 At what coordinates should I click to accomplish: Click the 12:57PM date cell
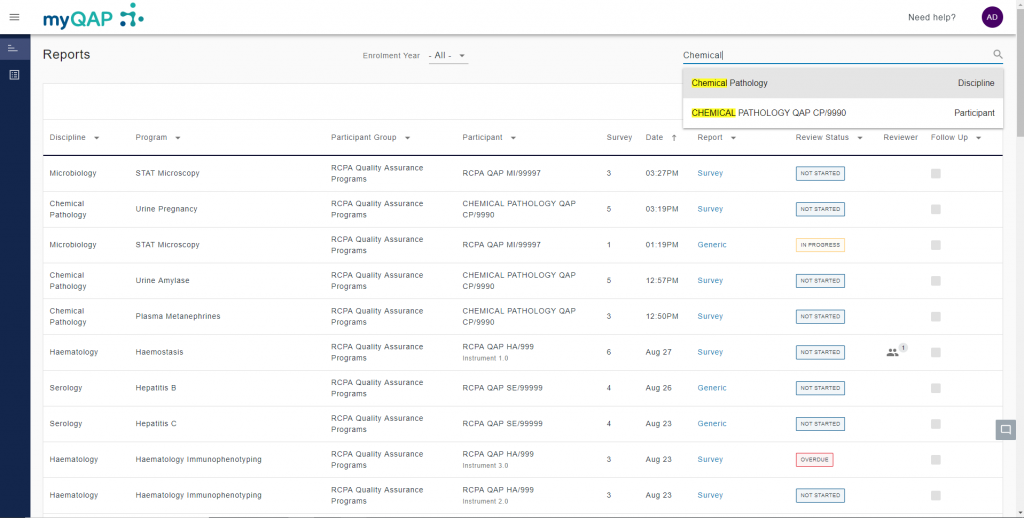(662, 281)
